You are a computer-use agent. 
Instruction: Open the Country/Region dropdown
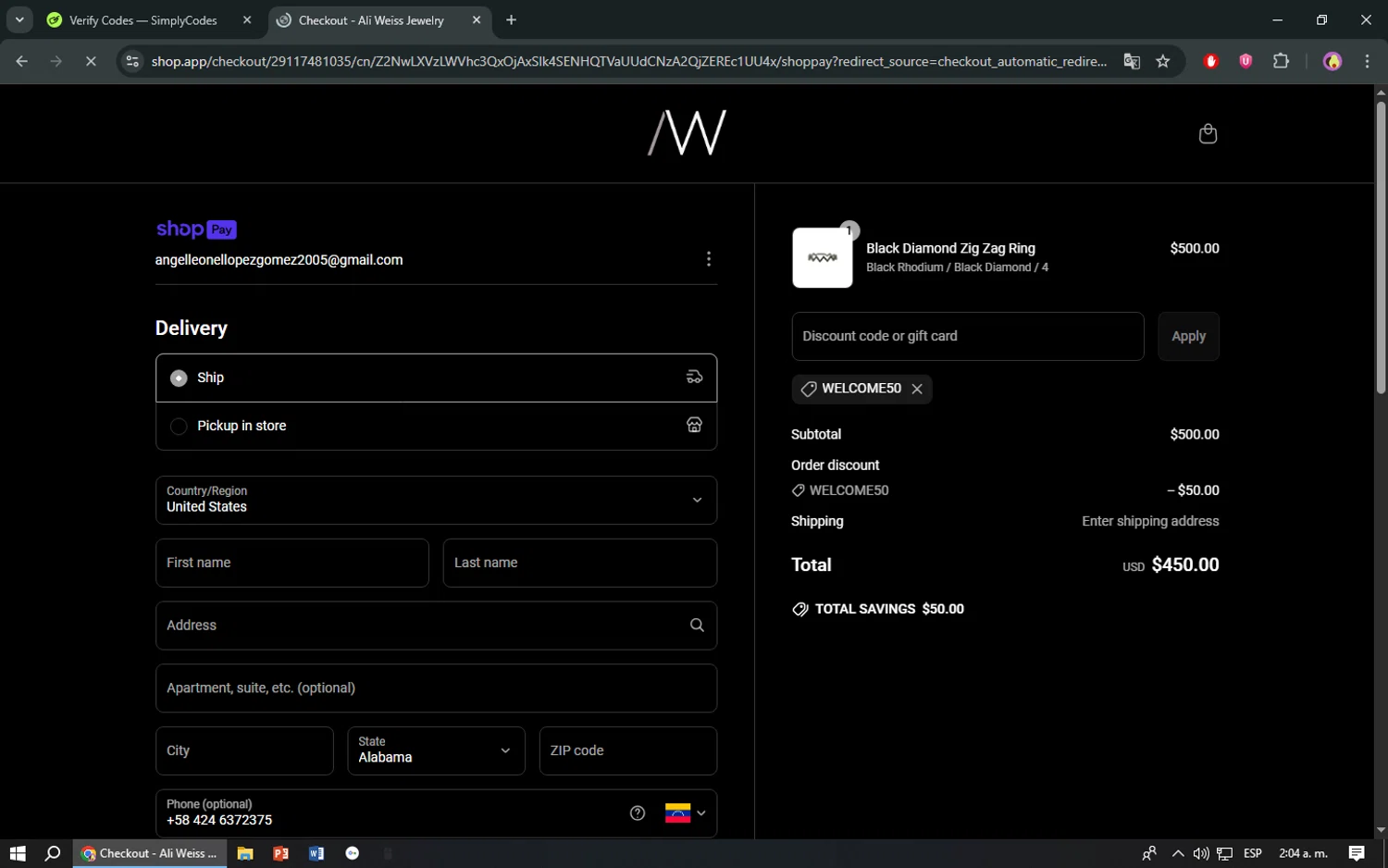(436, 500)
